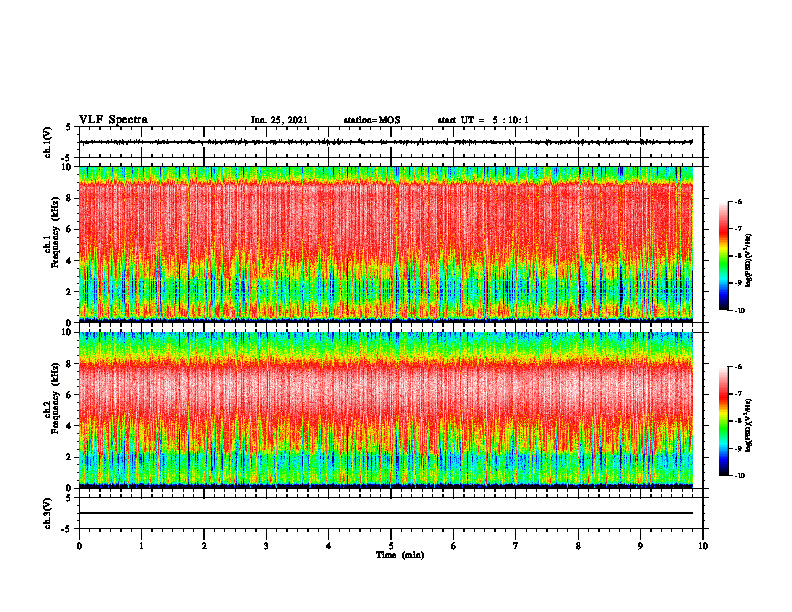
Task: Click time axis tick label "1"
Action: [x=141, y=546]
